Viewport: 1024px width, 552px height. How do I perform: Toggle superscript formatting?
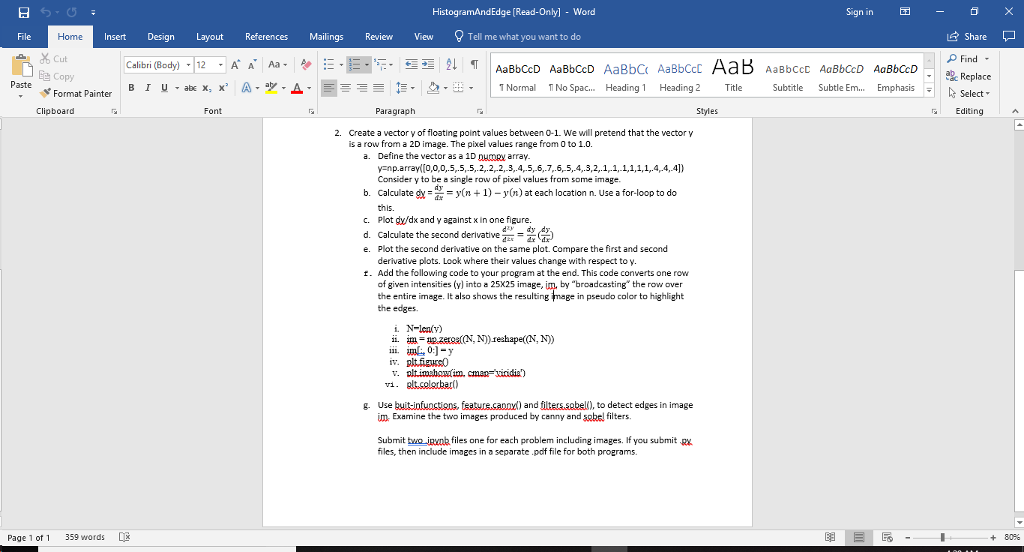(x=223, y=88)
